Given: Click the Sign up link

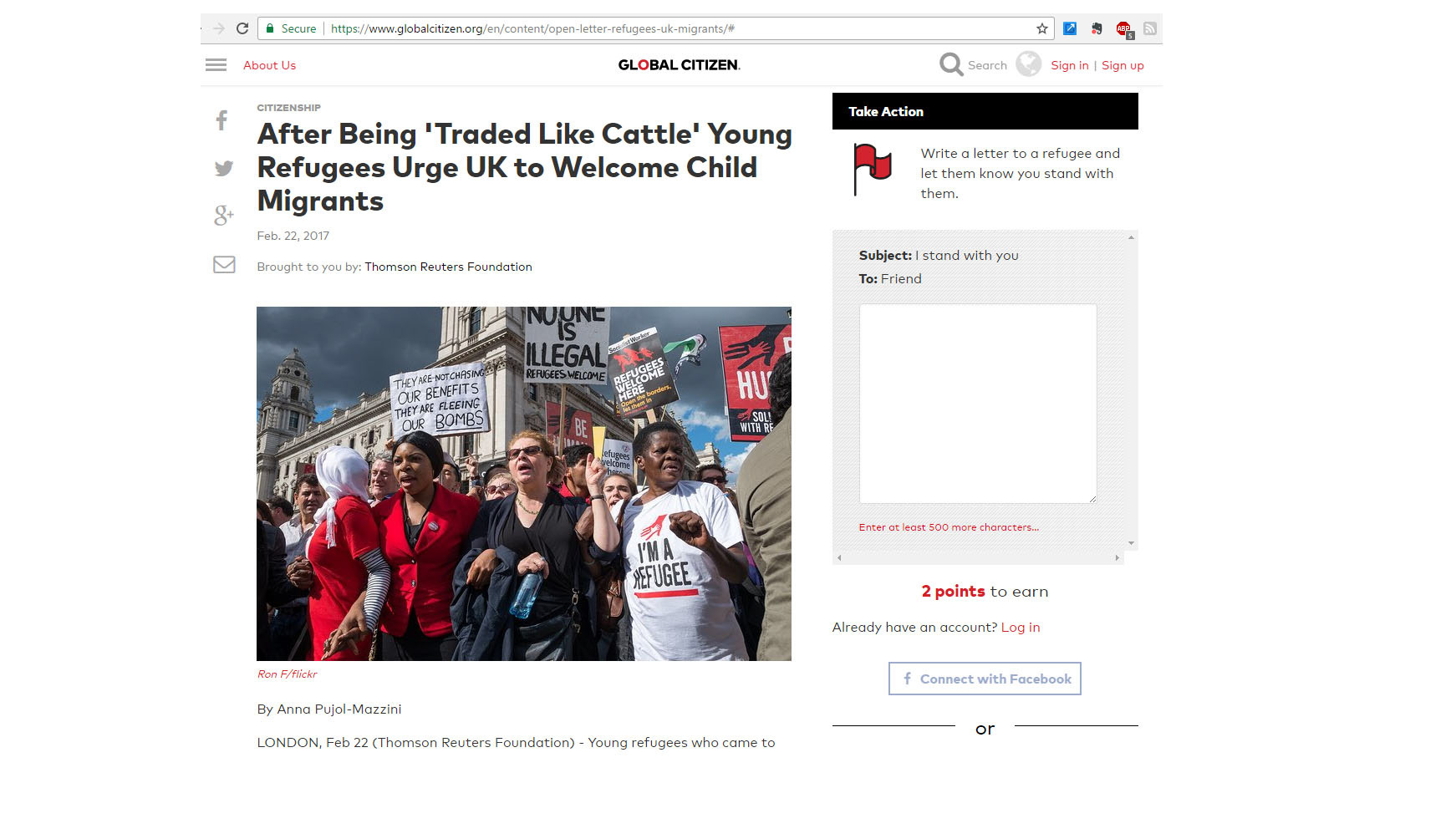Looking at the screenshot, I should (1123, 65).
